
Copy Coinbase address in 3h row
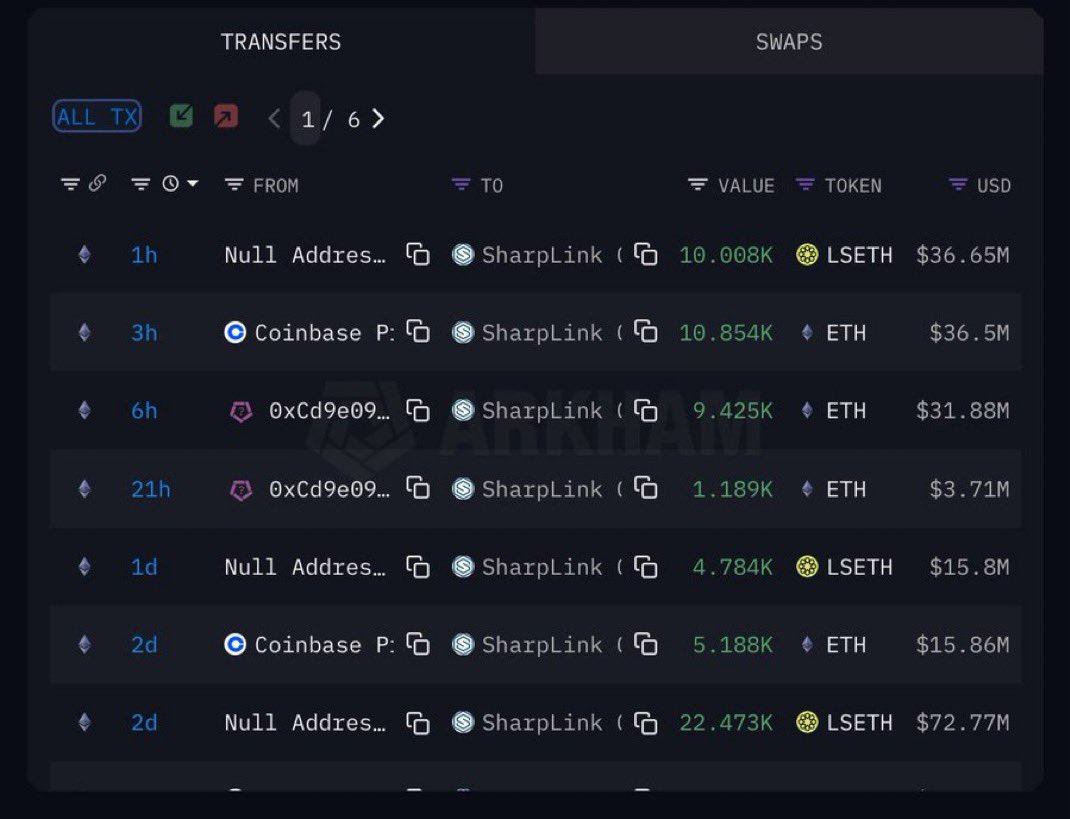418,332
